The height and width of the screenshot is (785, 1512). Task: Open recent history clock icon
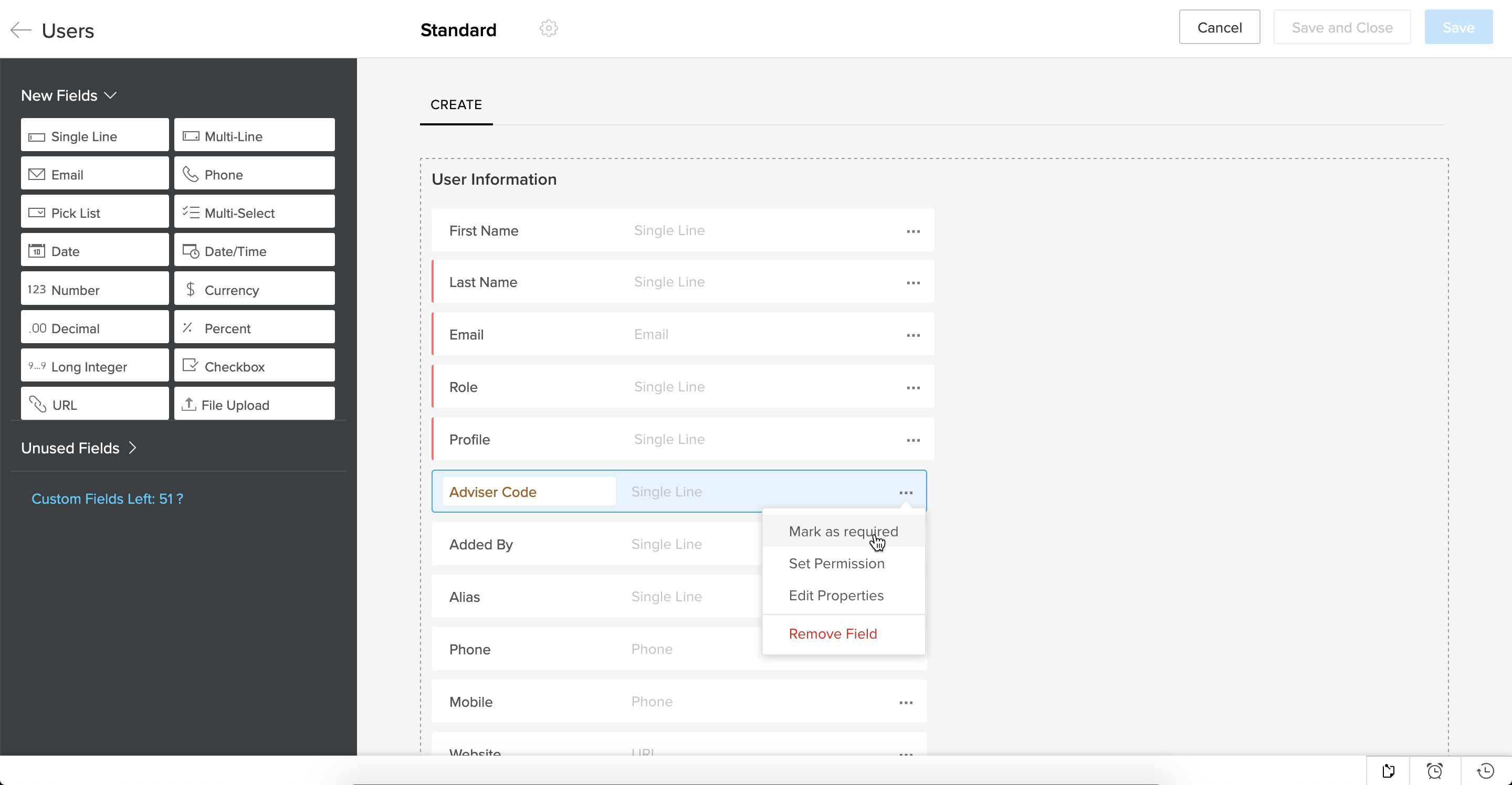tap(1485, 770)
